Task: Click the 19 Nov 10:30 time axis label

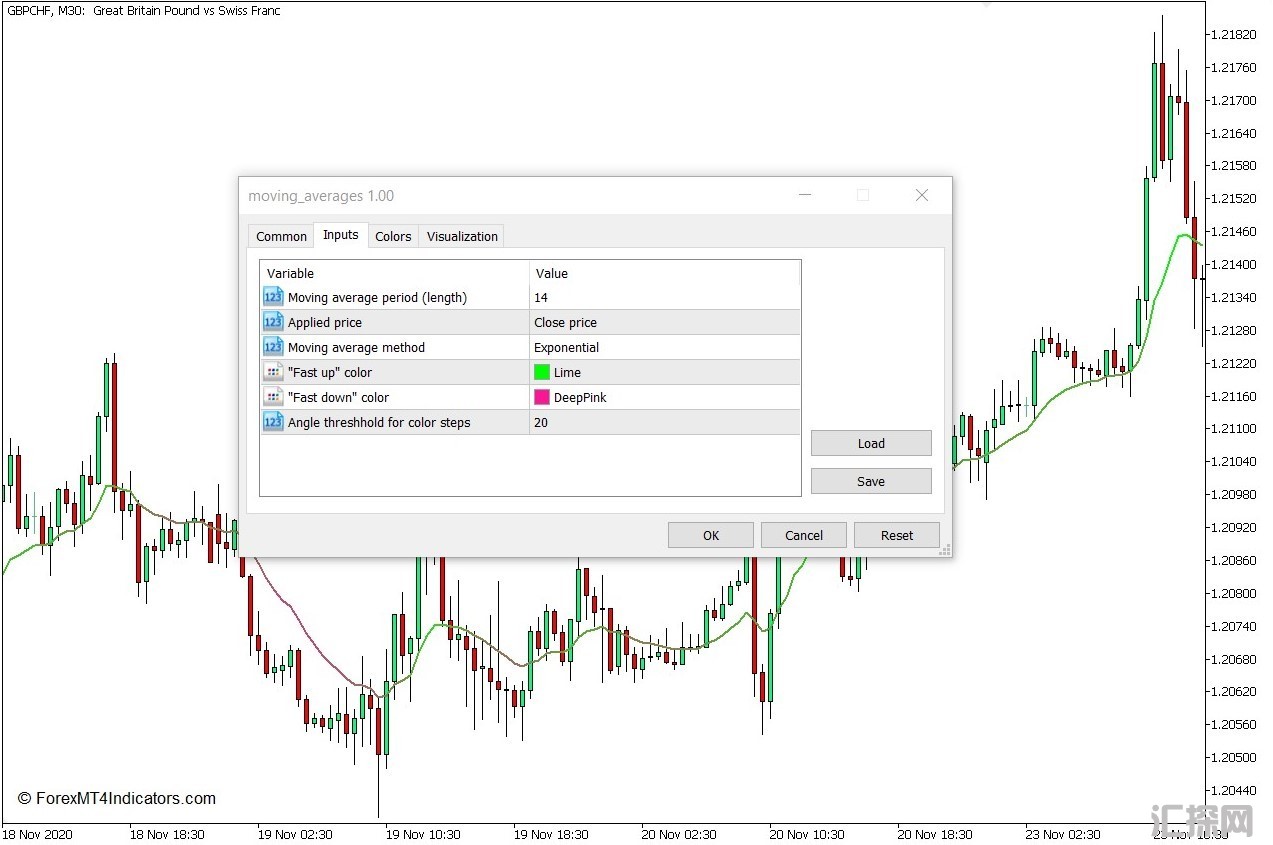Action: pos(423,834)
